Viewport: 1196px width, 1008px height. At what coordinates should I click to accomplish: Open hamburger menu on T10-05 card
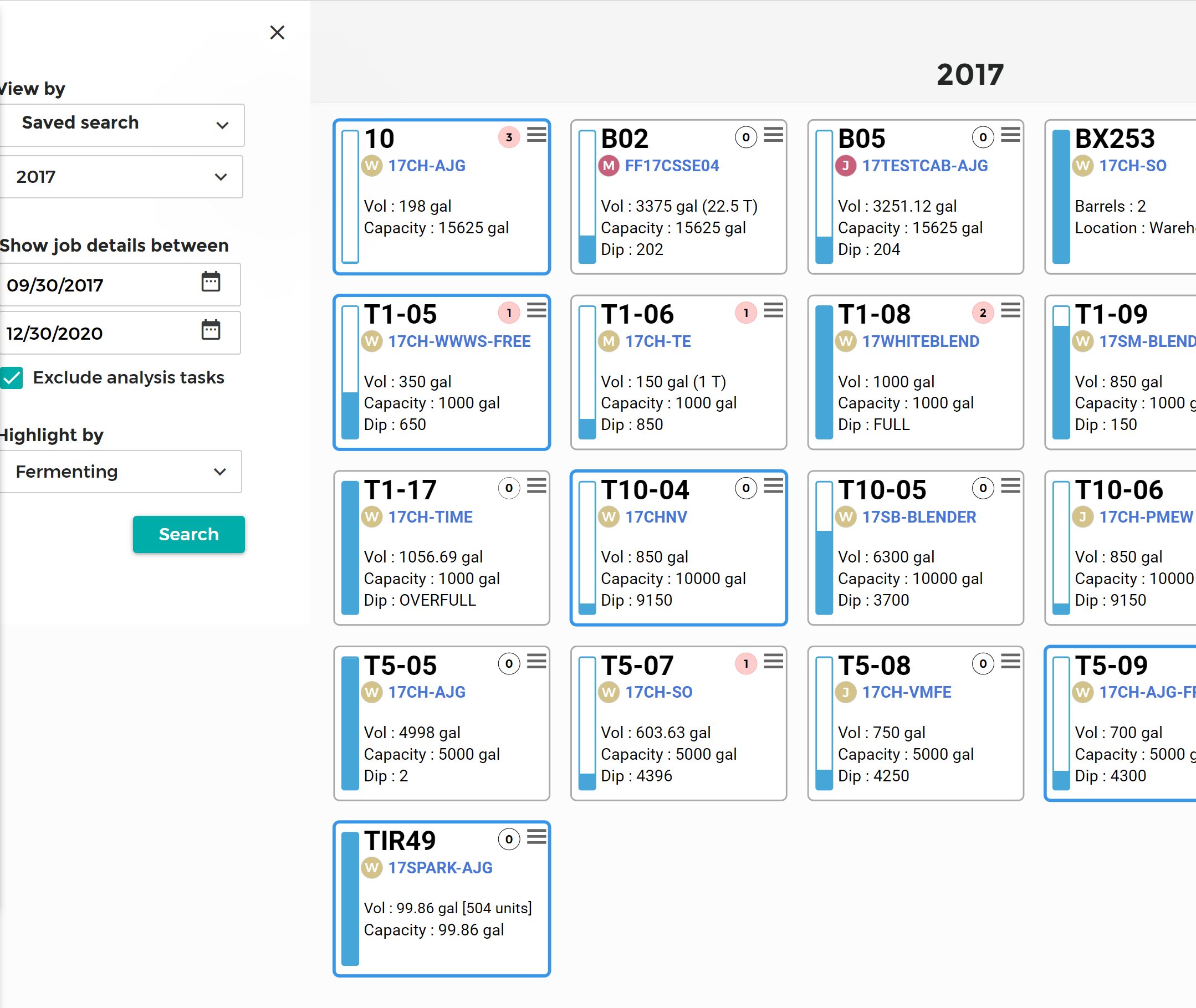[1011, 487]
